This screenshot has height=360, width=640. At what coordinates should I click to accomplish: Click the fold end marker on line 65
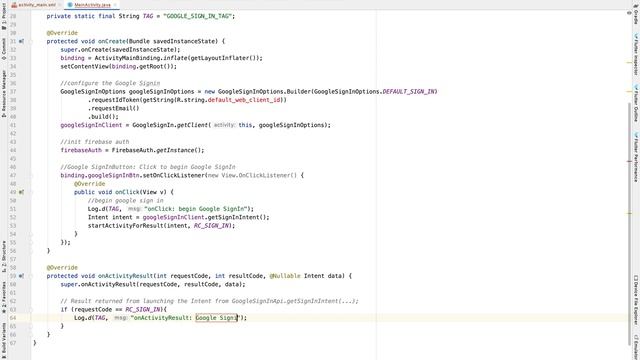coord(30,326)
